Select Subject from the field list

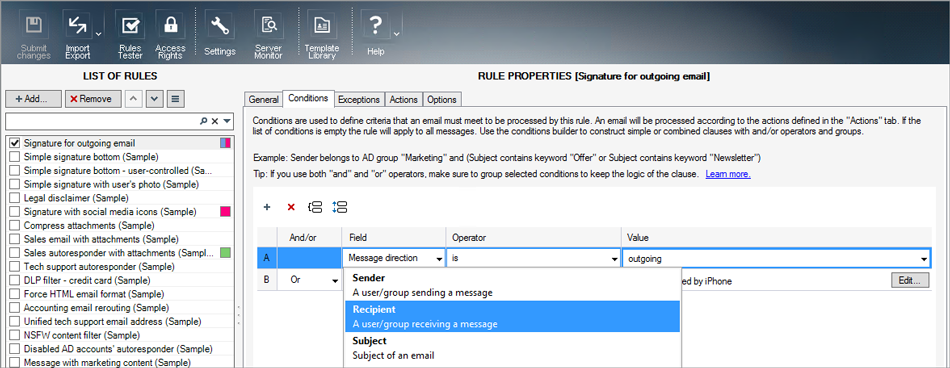point(512,348)
